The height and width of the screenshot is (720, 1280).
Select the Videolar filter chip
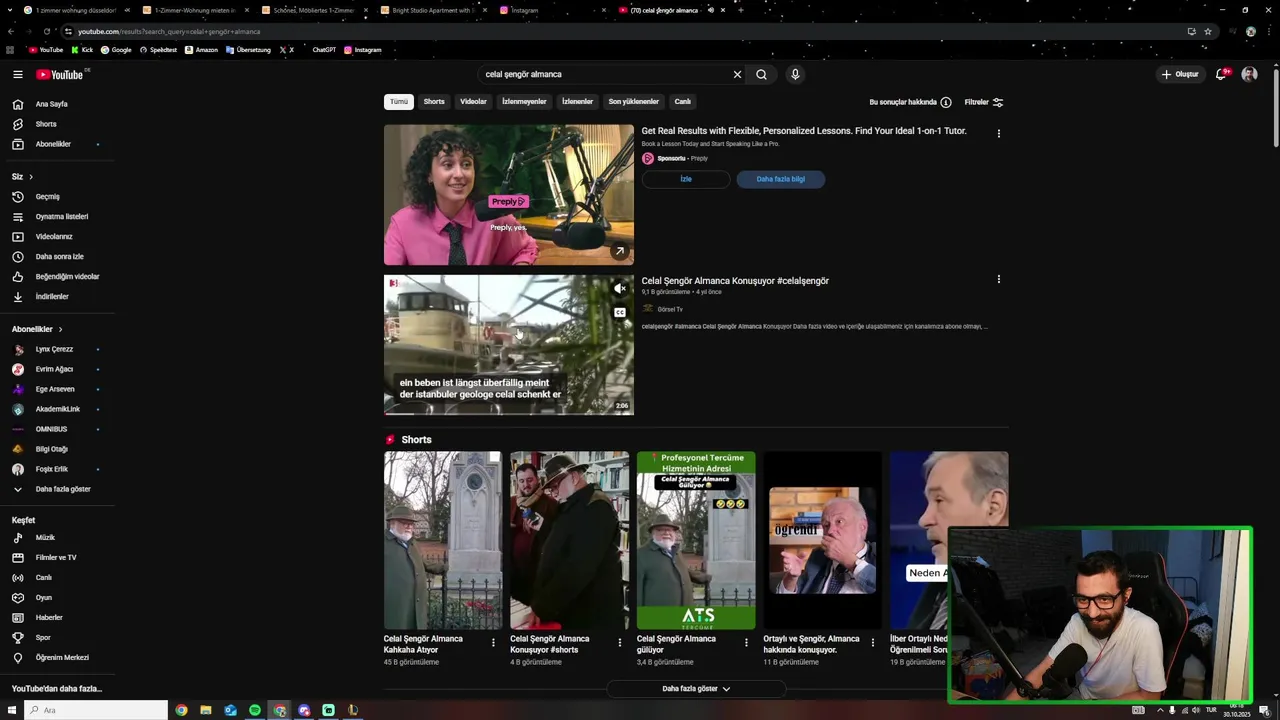473,101
